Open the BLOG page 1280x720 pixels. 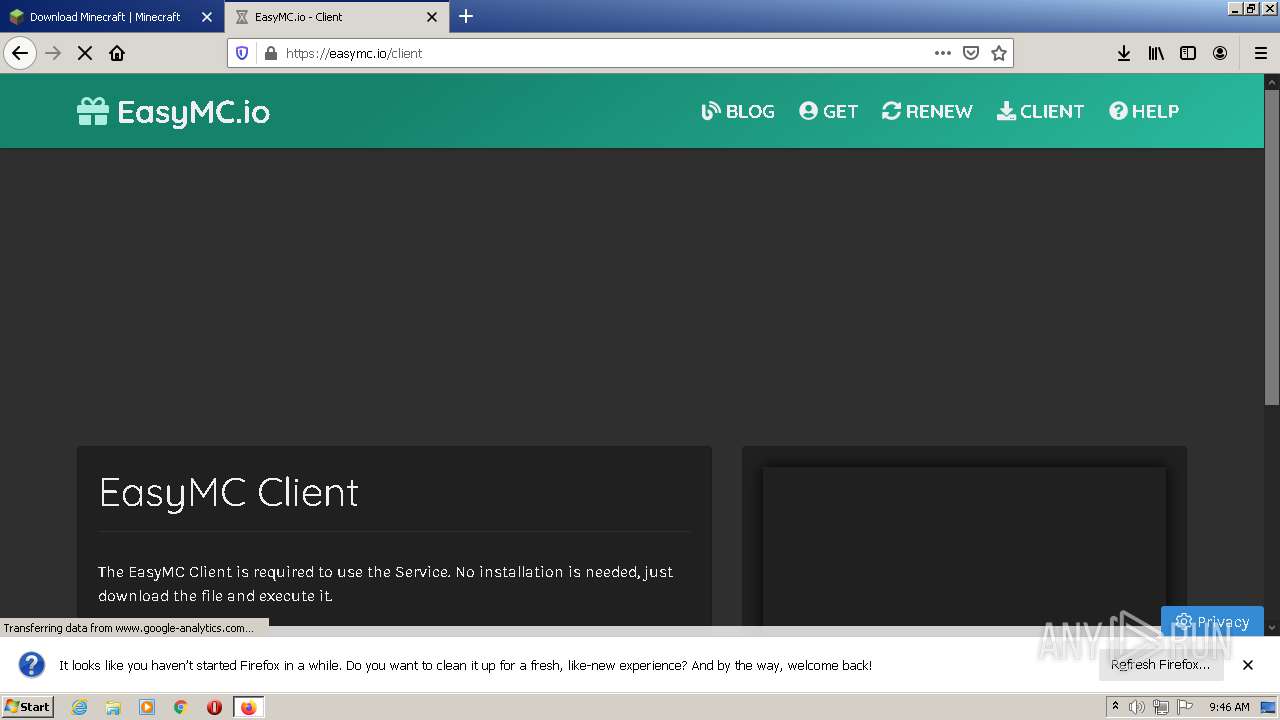click(x=738, y=111)
